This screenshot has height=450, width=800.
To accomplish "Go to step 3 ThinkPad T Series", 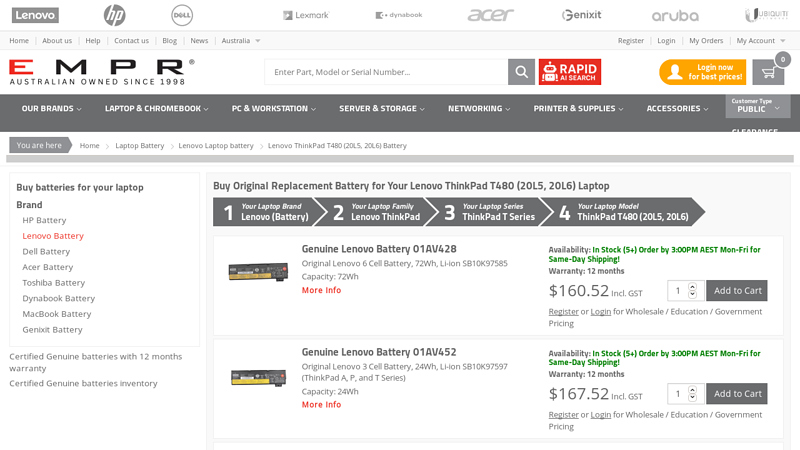I will coord(490,212).
